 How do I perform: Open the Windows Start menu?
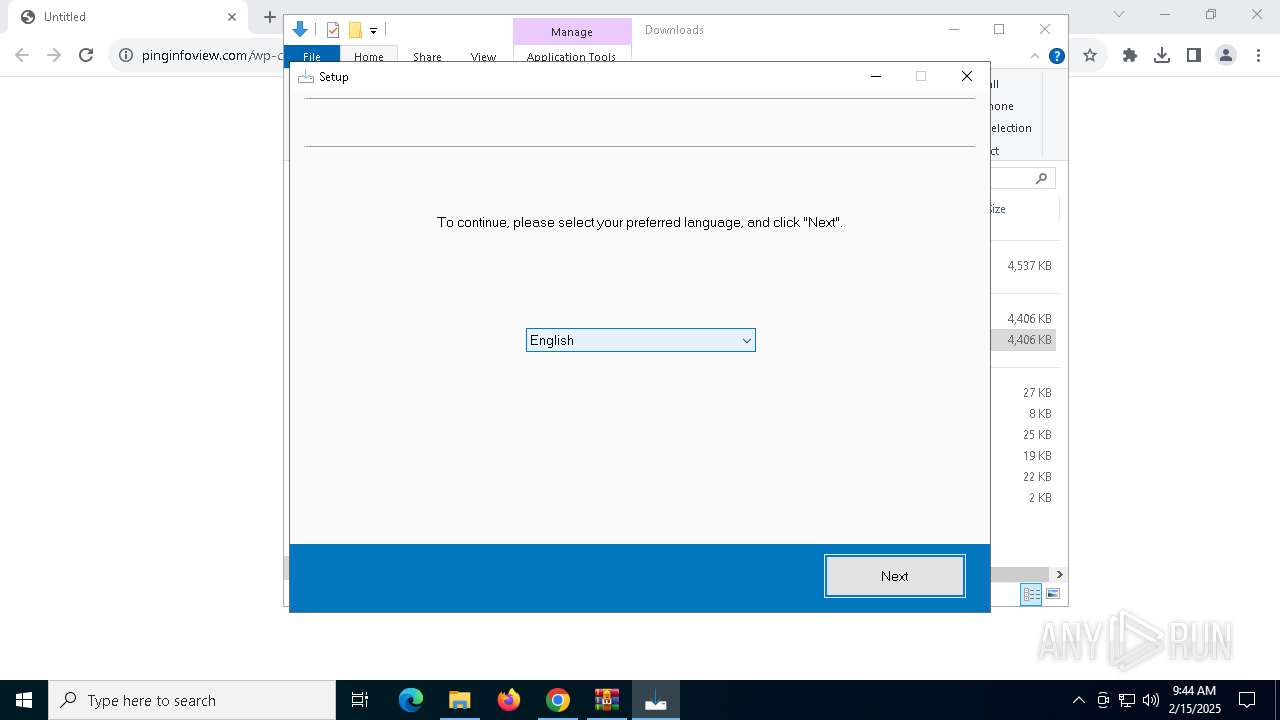[x=24, y=700]
